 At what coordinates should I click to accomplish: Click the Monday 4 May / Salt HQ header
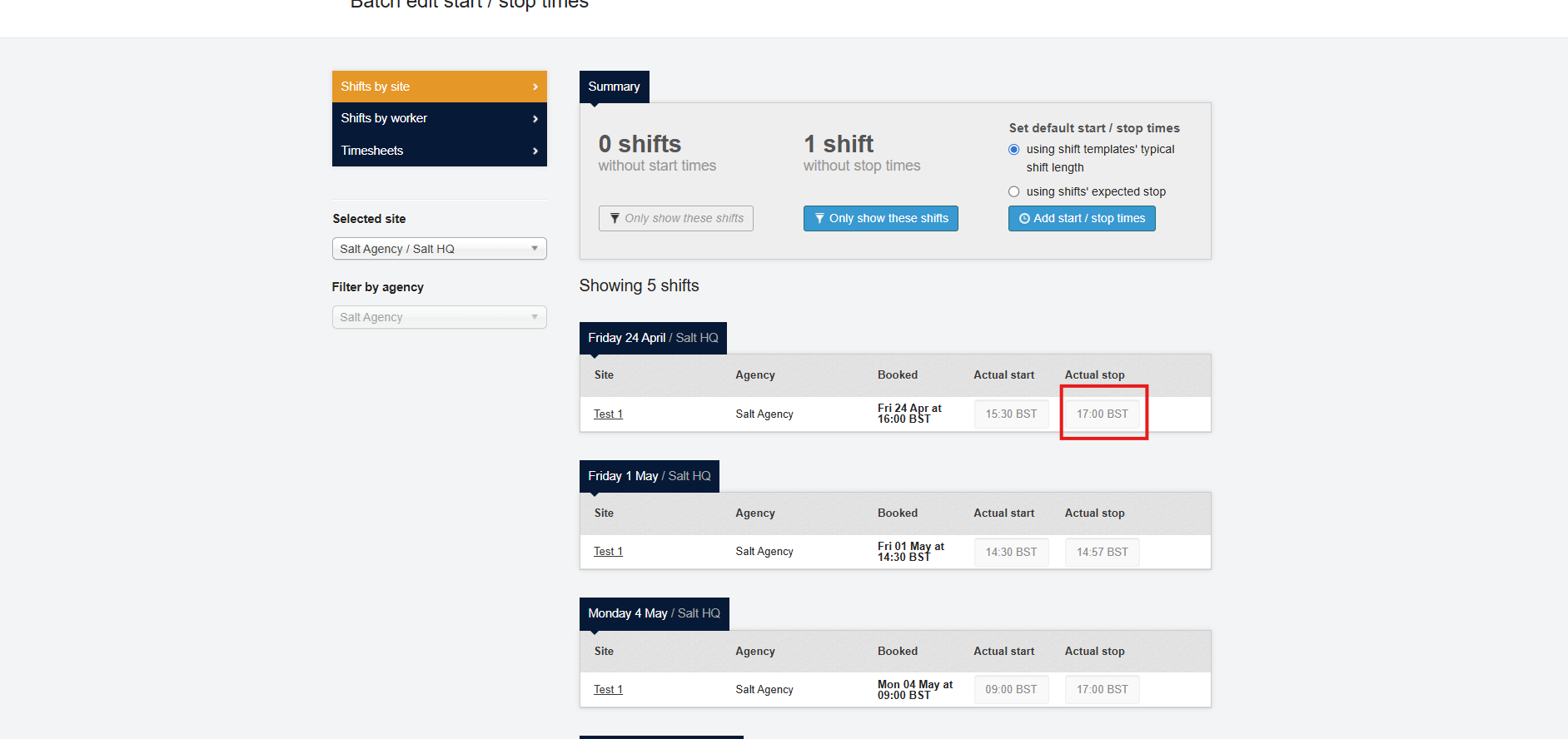tap(654, 613)
